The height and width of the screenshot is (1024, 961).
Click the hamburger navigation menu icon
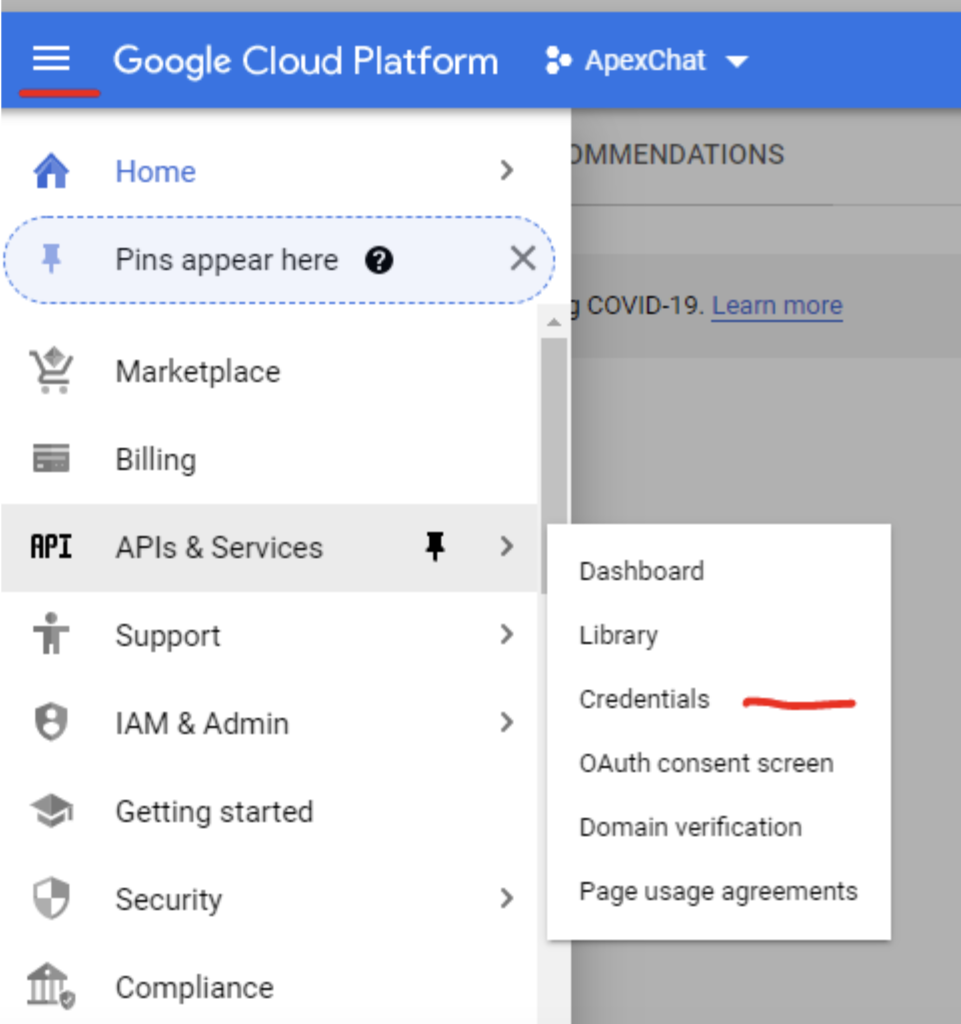click(x=51, y=60)
